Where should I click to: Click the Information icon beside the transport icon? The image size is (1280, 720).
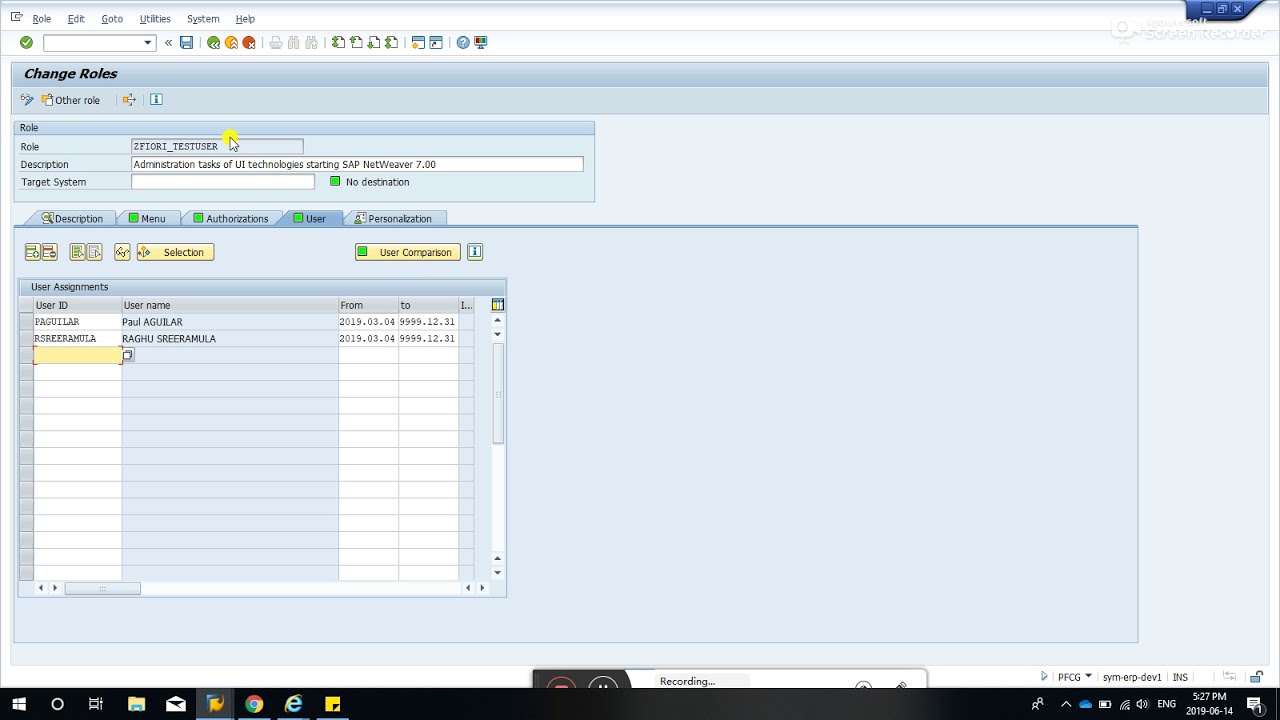point(156,100)
